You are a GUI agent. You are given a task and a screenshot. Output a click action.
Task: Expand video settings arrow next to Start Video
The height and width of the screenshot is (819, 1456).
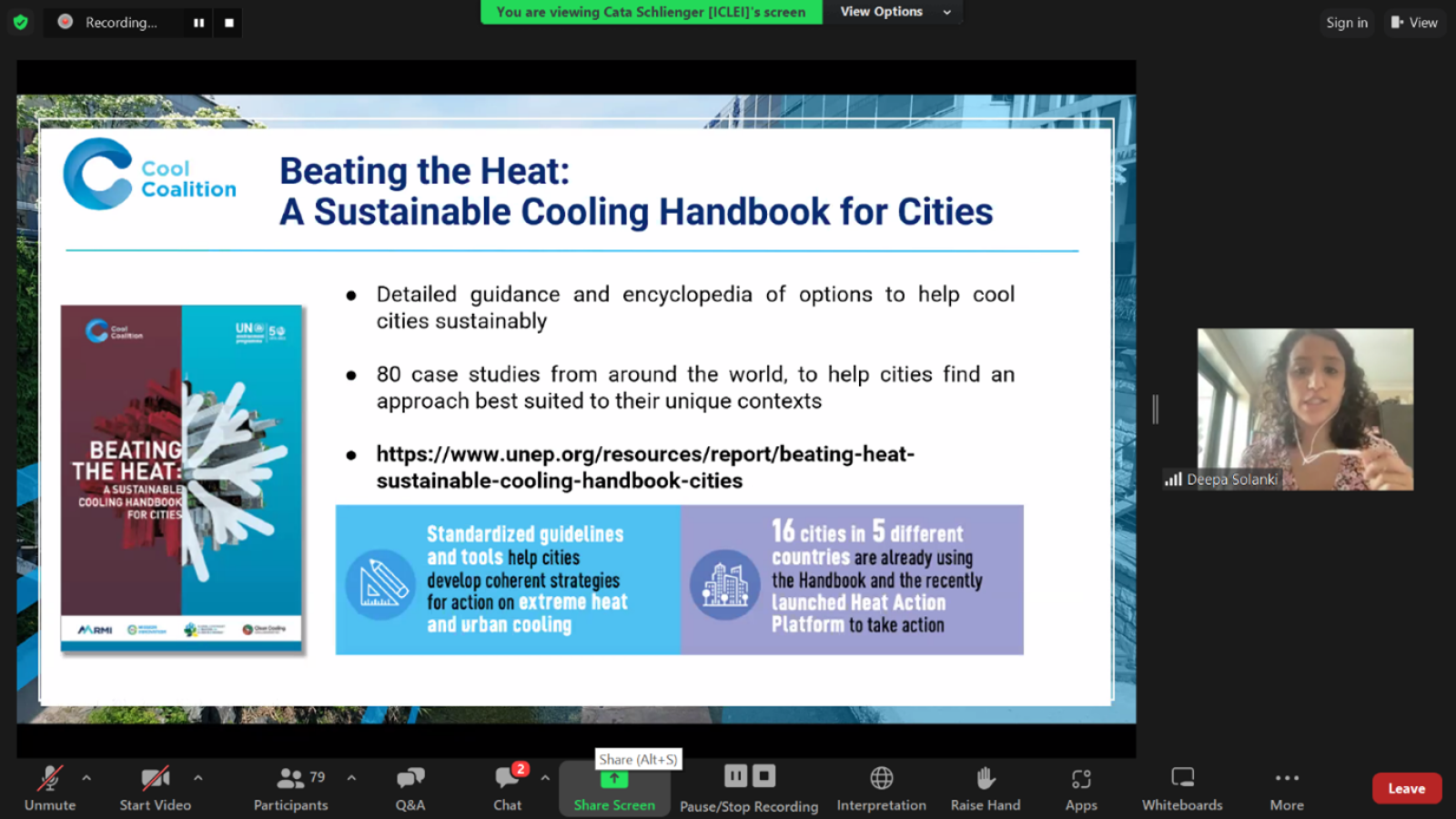[x=197, y=778]
